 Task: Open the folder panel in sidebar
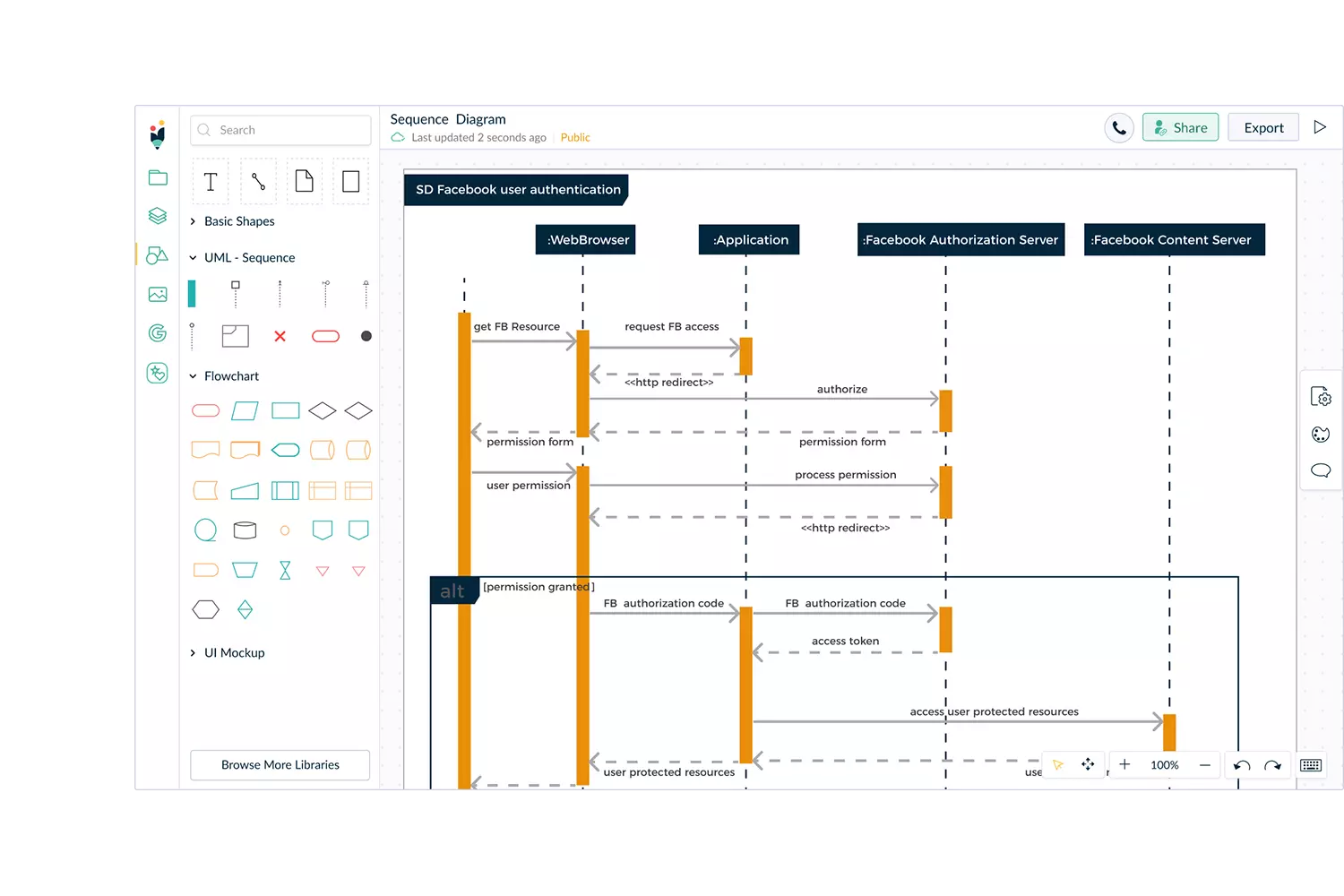[158, 177]
